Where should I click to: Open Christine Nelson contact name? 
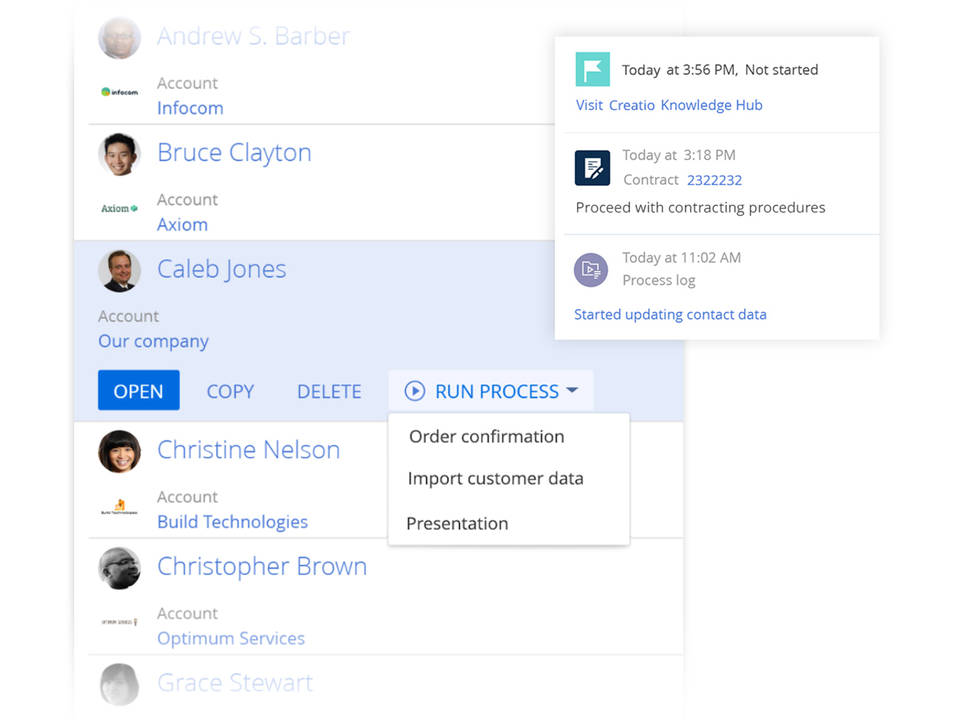(x=249, y=450)
